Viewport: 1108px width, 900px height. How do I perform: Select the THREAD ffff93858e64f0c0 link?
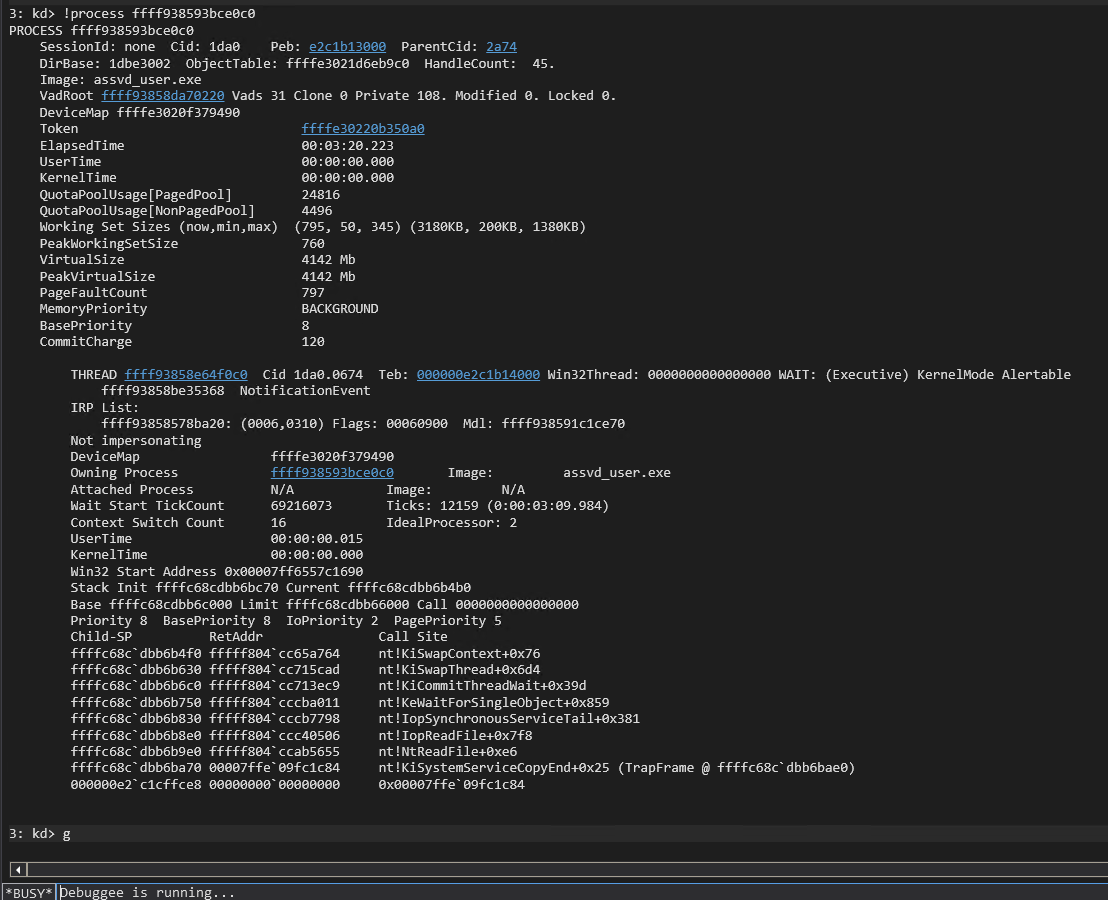(186, 375)
